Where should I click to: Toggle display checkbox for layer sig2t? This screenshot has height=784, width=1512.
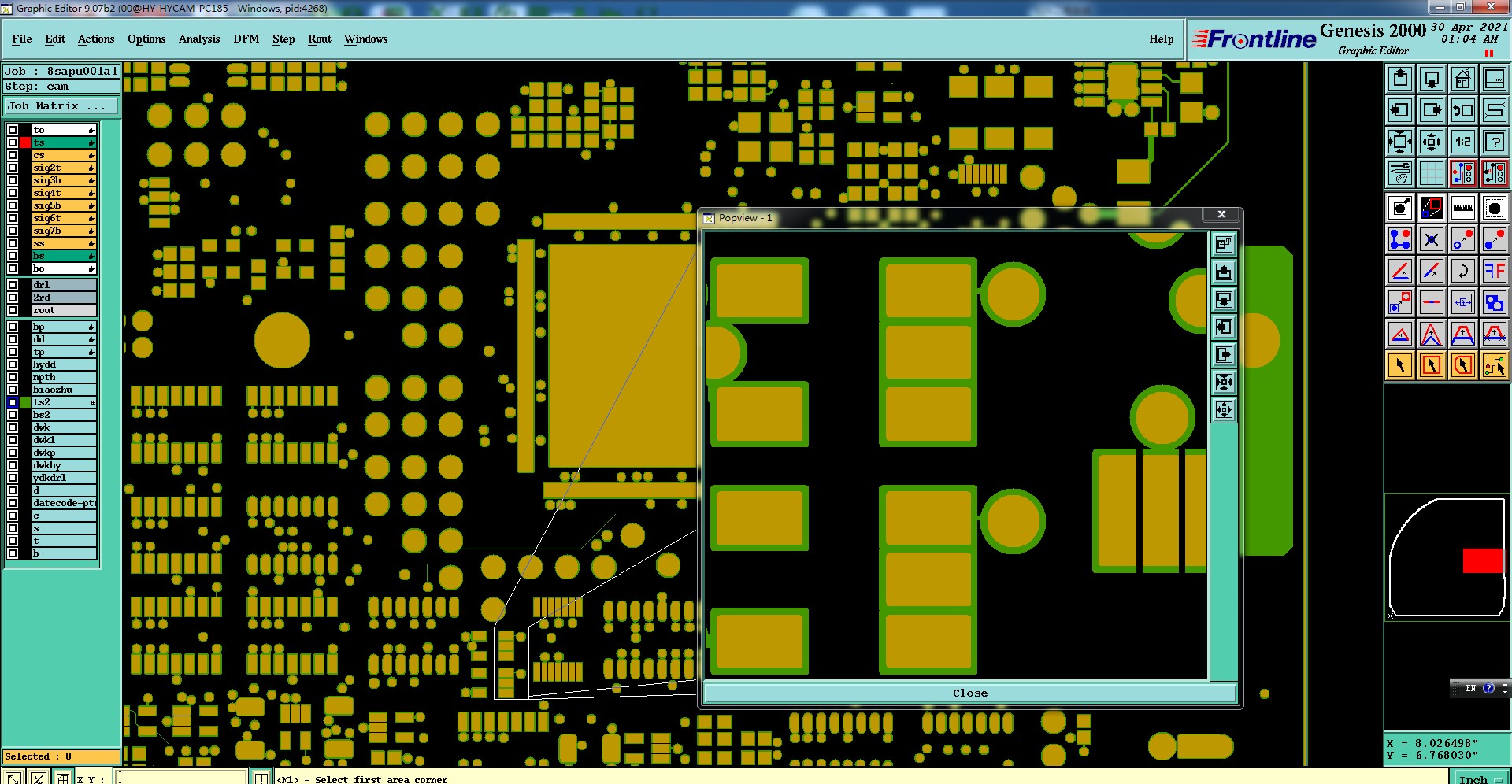tap(13, 168)
